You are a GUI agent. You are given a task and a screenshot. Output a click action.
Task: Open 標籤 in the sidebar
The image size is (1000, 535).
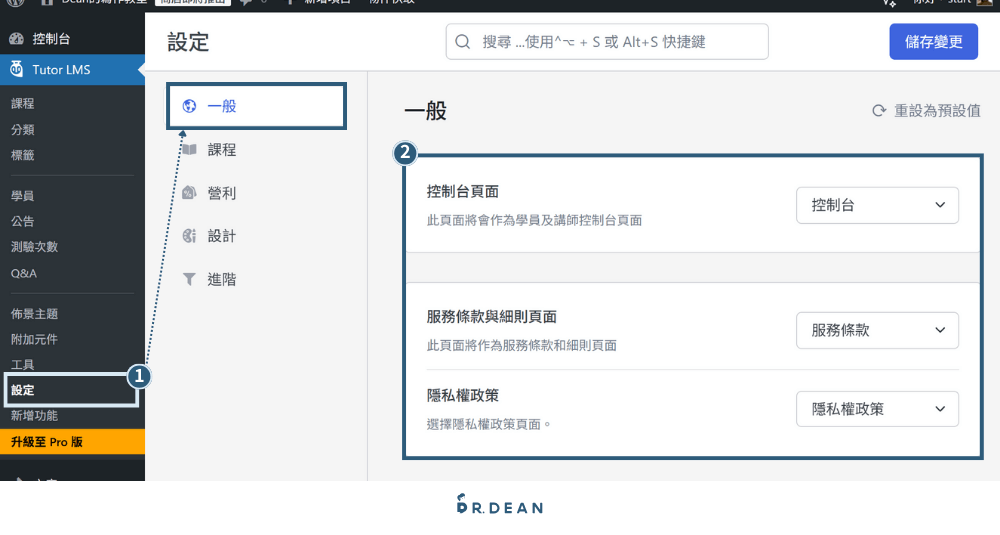coord(22,155)
